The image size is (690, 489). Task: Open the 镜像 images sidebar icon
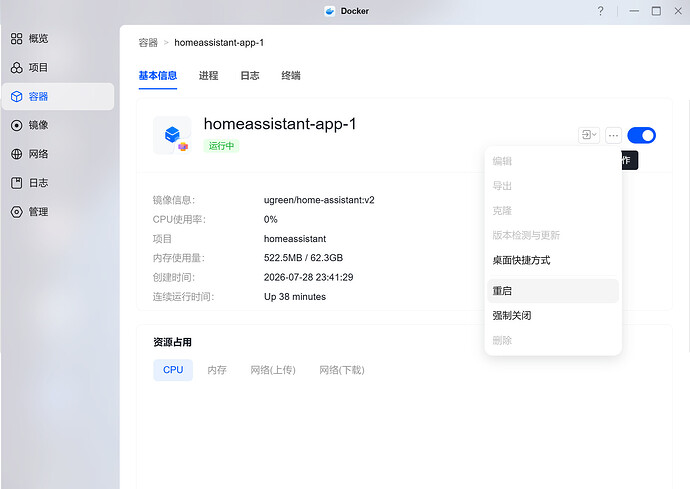(16, 125)
